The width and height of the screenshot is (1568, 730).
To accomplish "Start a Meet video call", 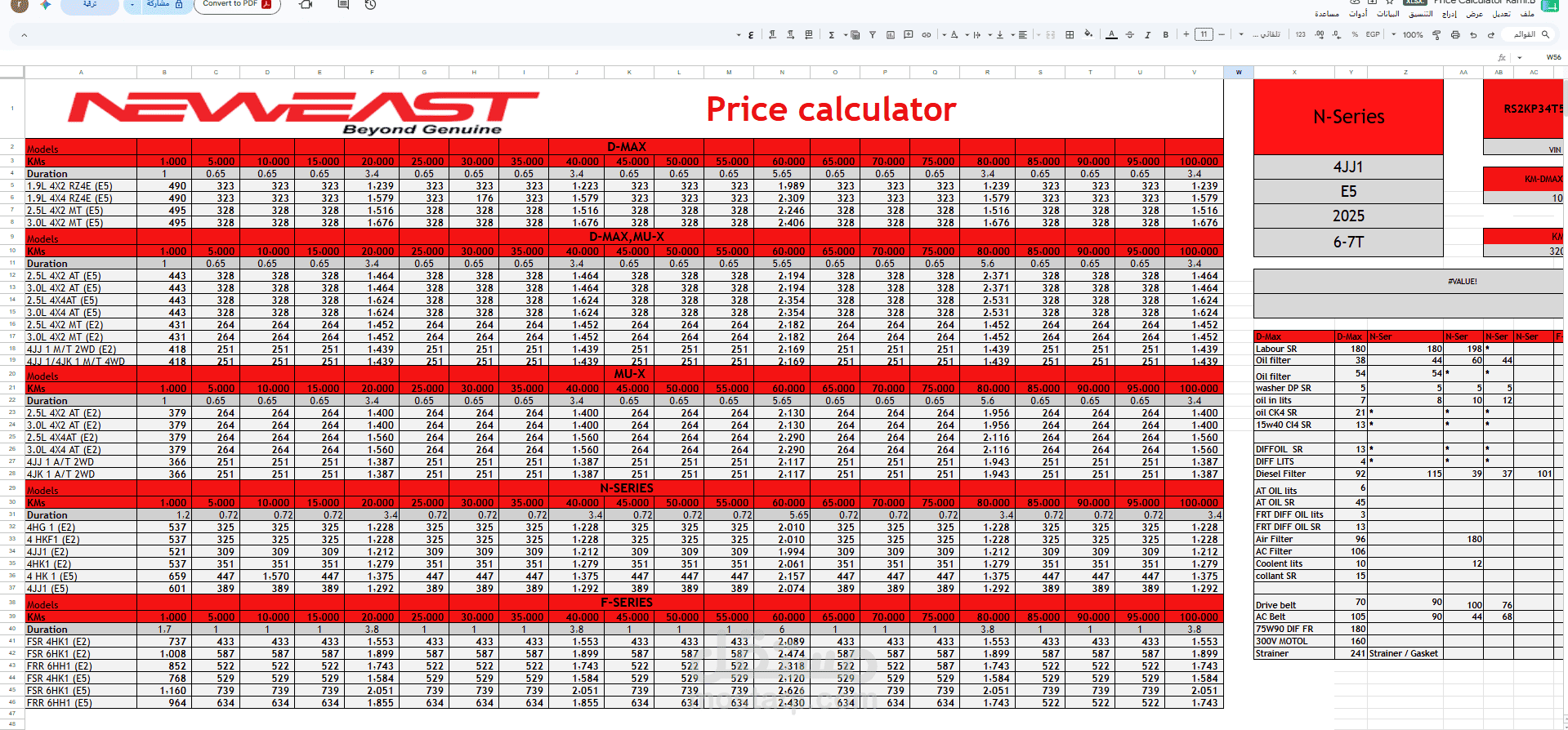I will [x=306, y=5].
